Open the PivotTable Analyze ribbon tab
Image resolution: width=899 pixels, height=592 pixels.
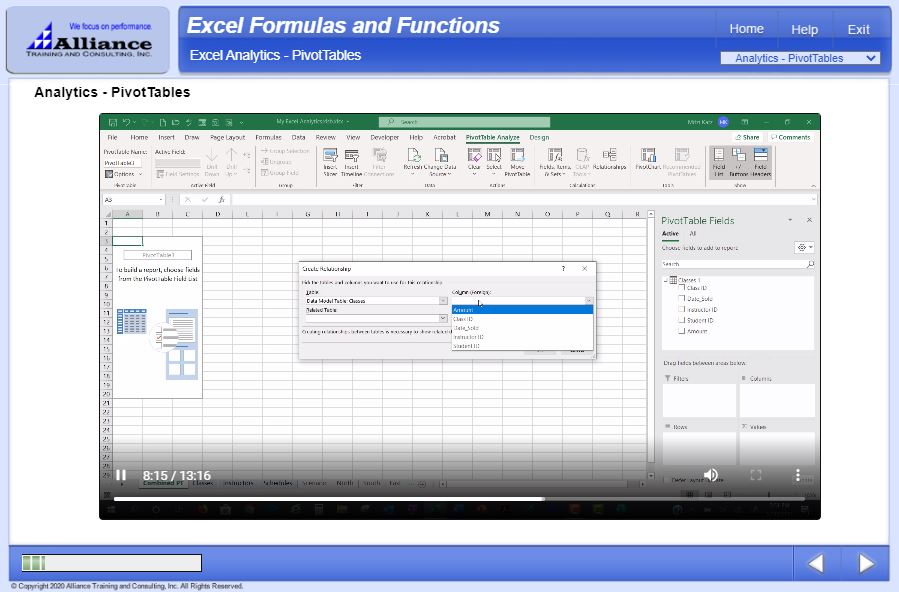coord(492,137)
